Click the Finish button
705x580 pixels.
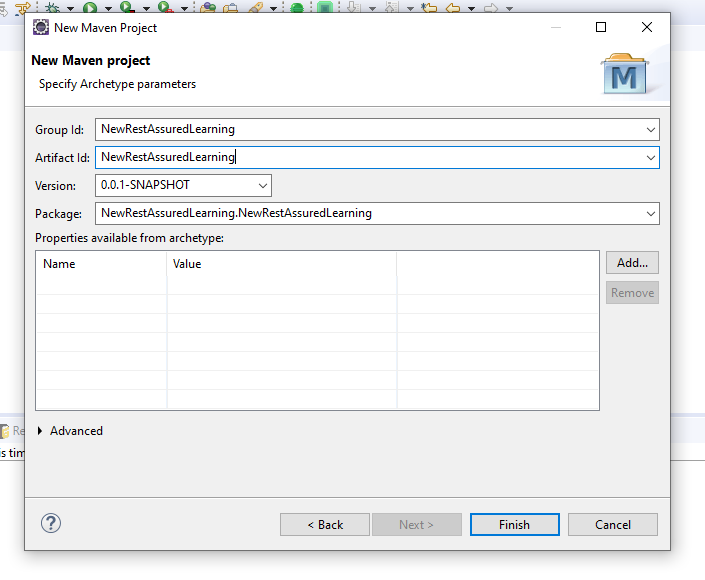coord(515,524)
